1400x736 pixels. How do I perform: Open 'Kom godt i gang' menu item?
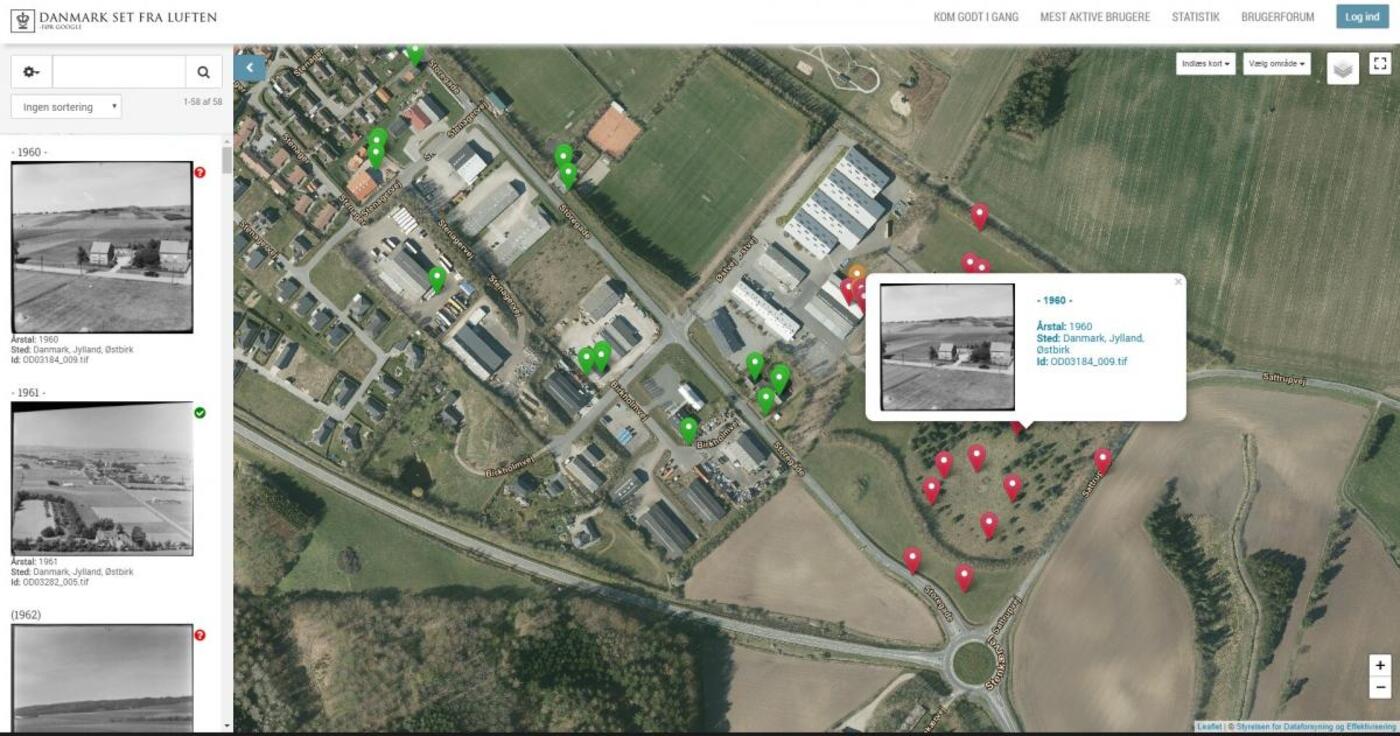pyautogui.click(x=975, y=17)
